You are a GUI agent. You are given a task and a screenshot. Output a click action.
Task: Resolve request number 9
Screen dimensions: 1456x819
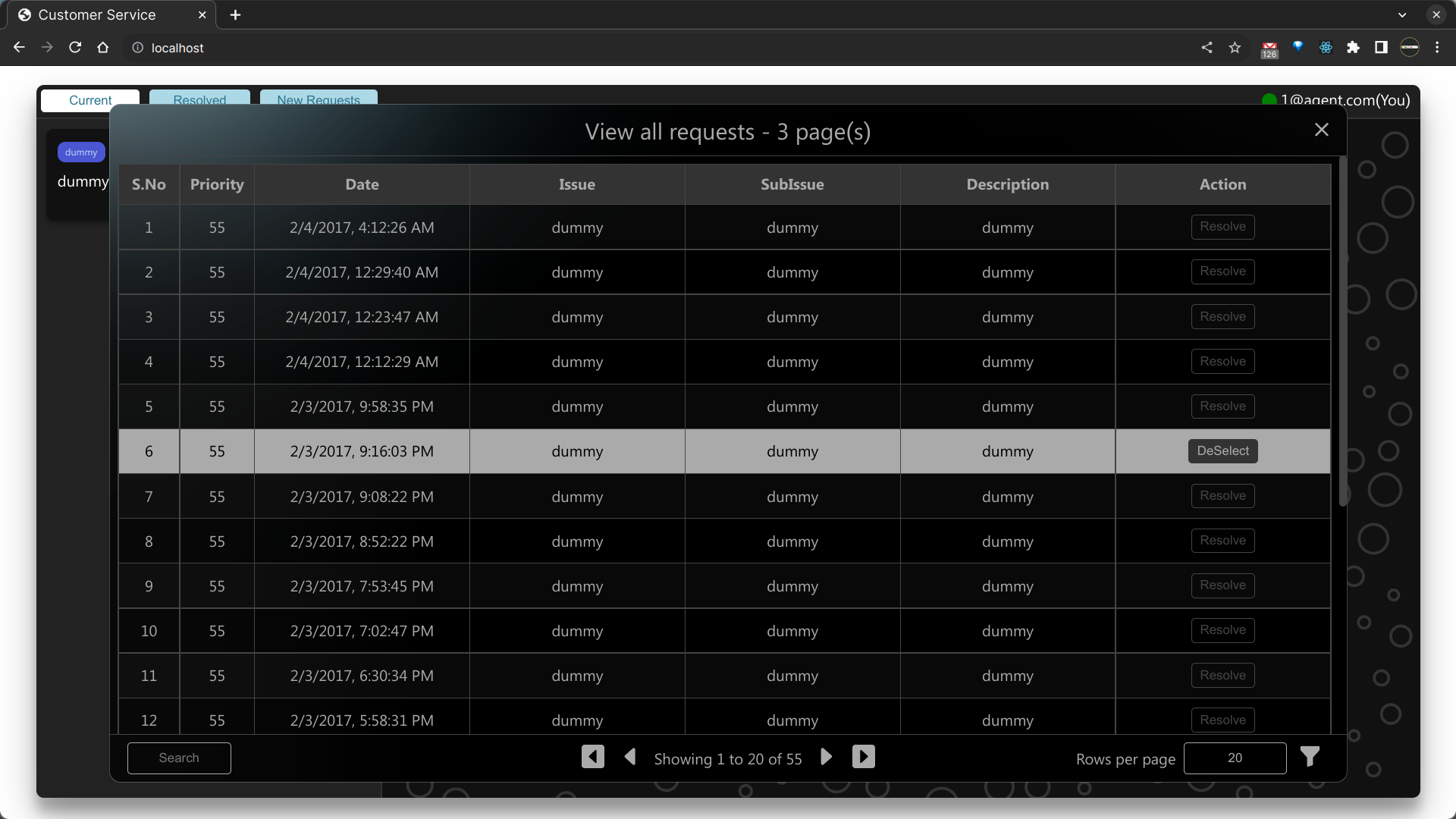tap(1222, 585)
